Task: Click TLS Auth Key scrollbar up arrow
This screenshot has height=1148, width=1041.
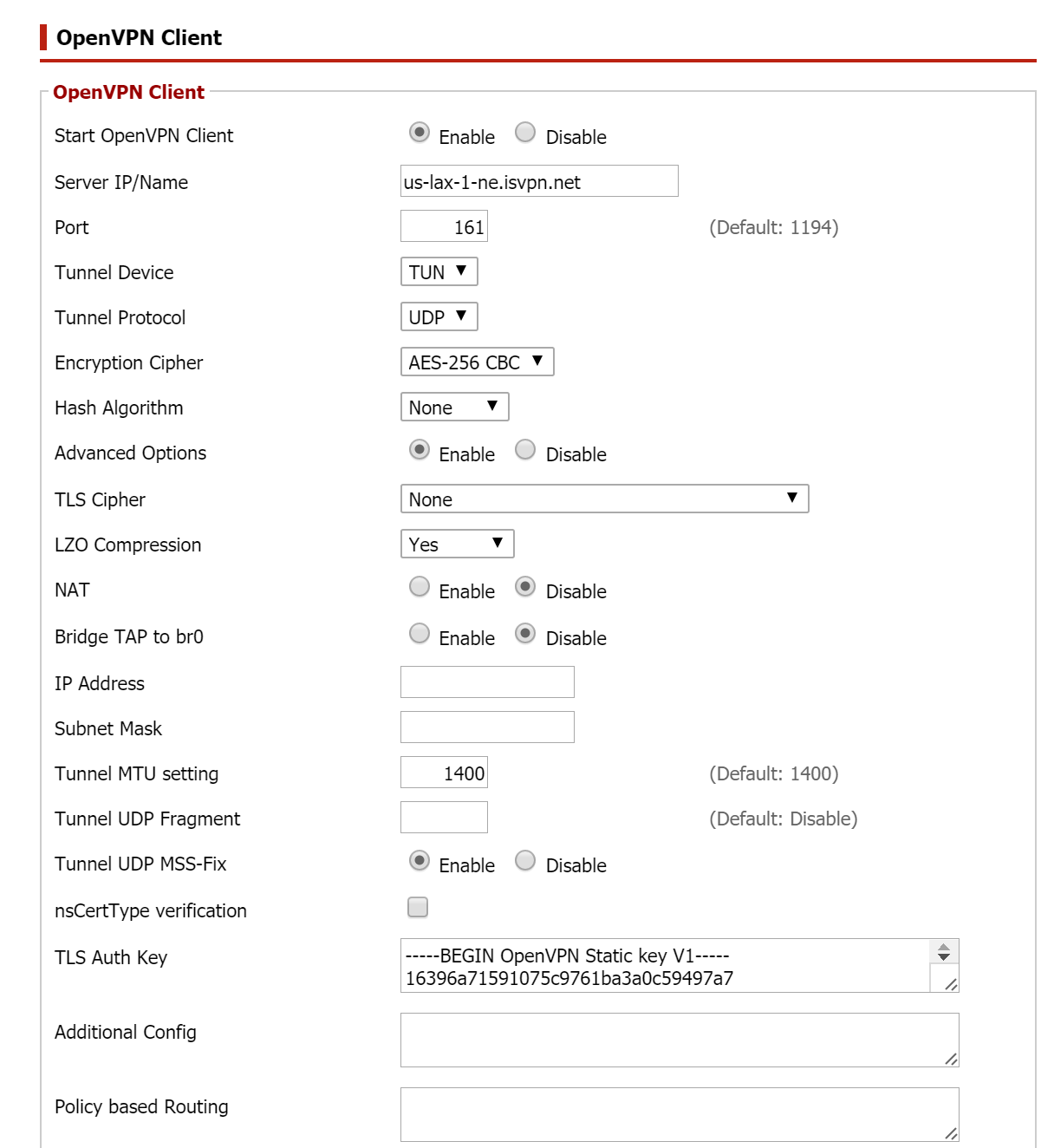Action: (944, 946)
